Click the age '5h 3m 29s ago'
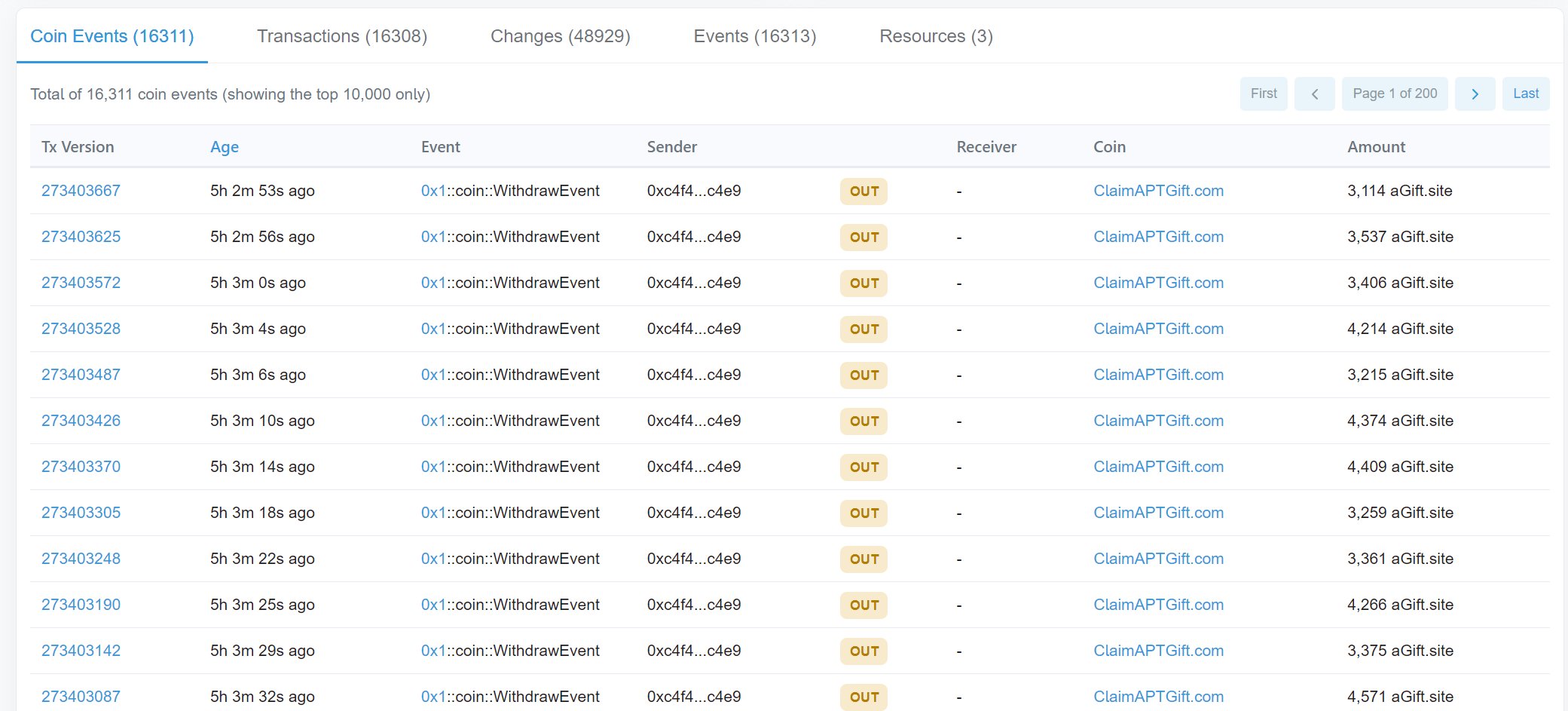The width and height of the screenshot is (1568, 711). pyautogui.click(x=262, y=651)
